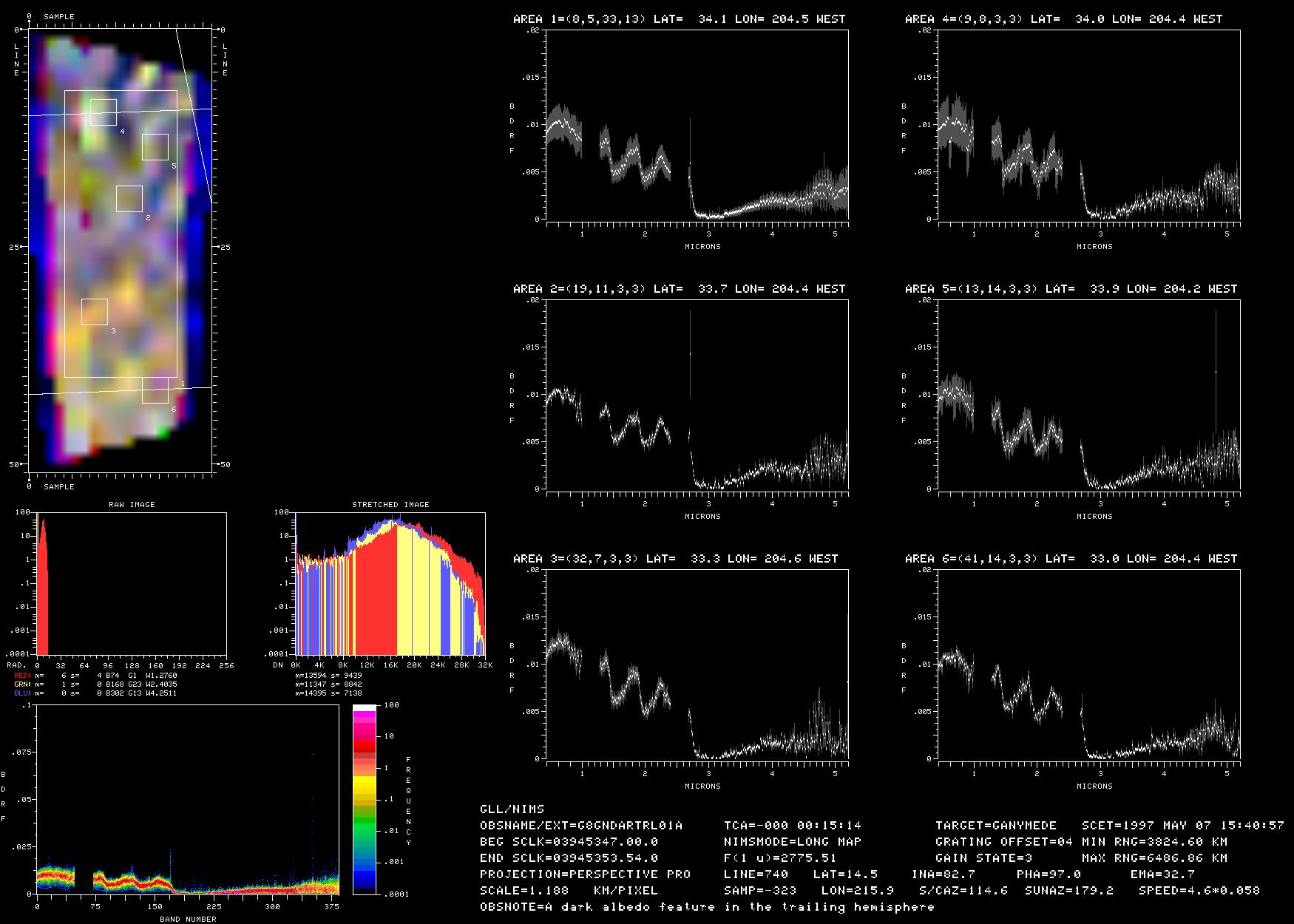Select the area 5 box on the image
The image size is (1294, 924).
point(155,147)
